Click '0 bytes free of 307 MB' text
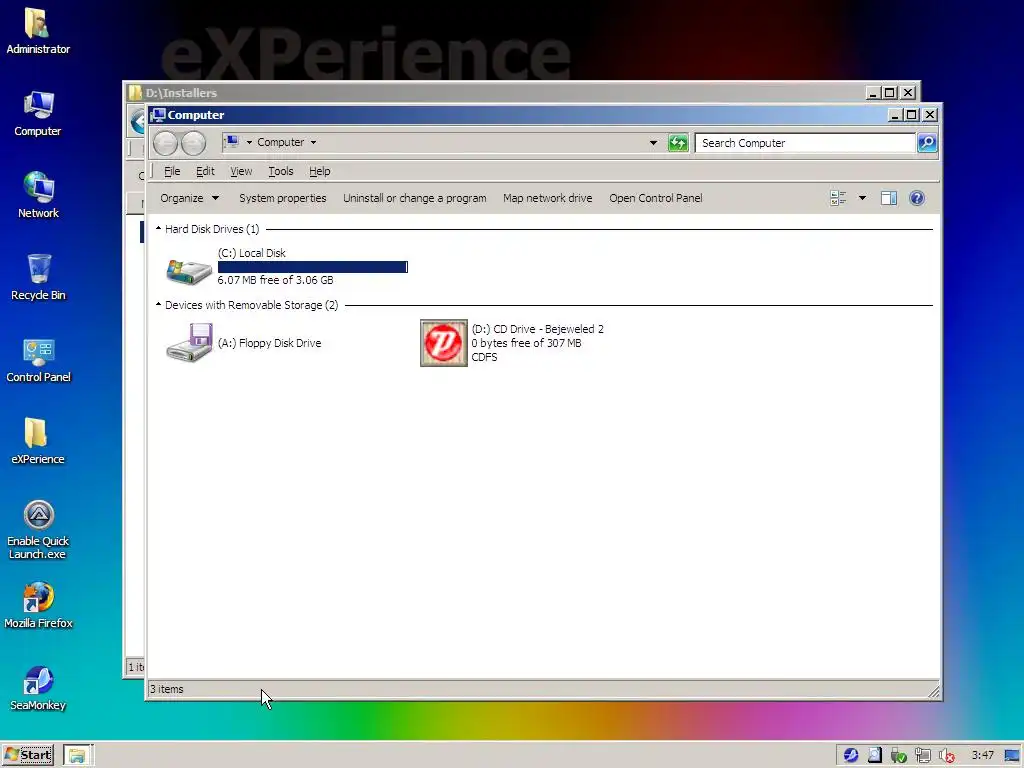 pos(526,343)
